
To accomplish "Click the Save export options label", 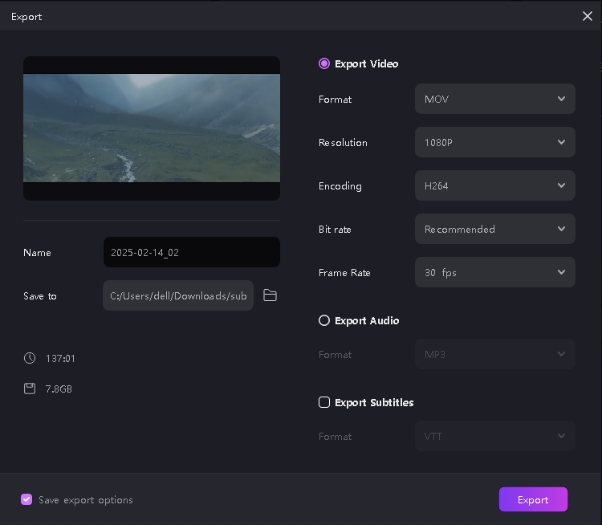I will click(86, 500).
